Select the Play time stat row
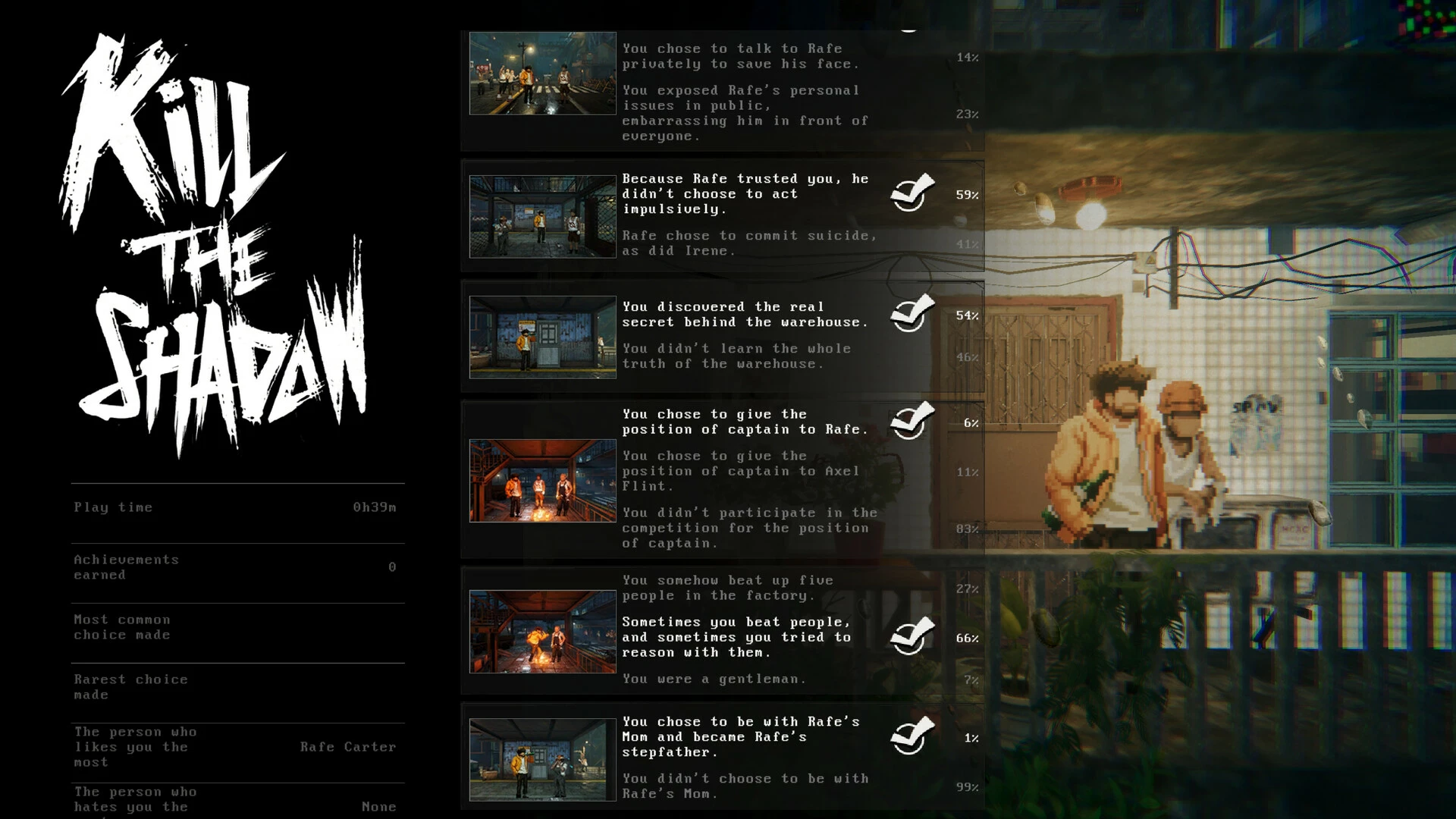This screenshot has width=1456, height=819. [237, 507]
